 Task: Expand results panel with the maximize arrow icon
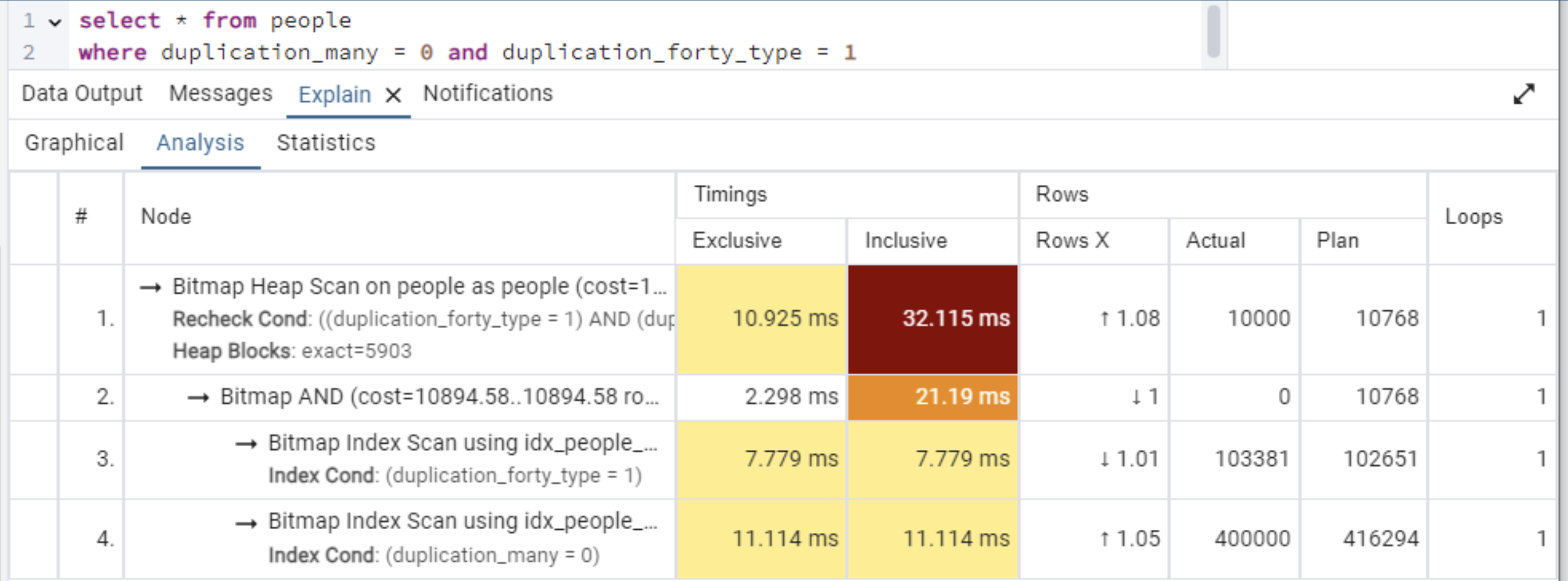point(1524,94)
